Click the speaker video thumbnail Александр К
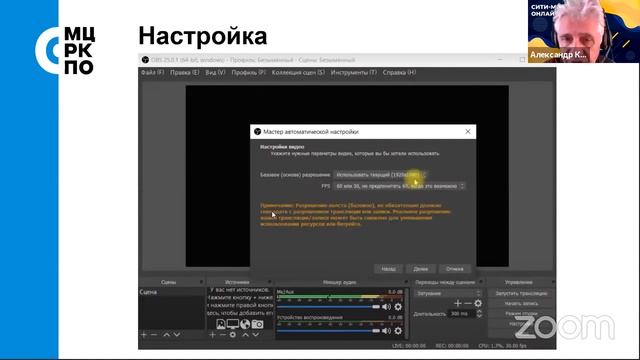Viewport: 640px width, 360px height. coord(584,31)
